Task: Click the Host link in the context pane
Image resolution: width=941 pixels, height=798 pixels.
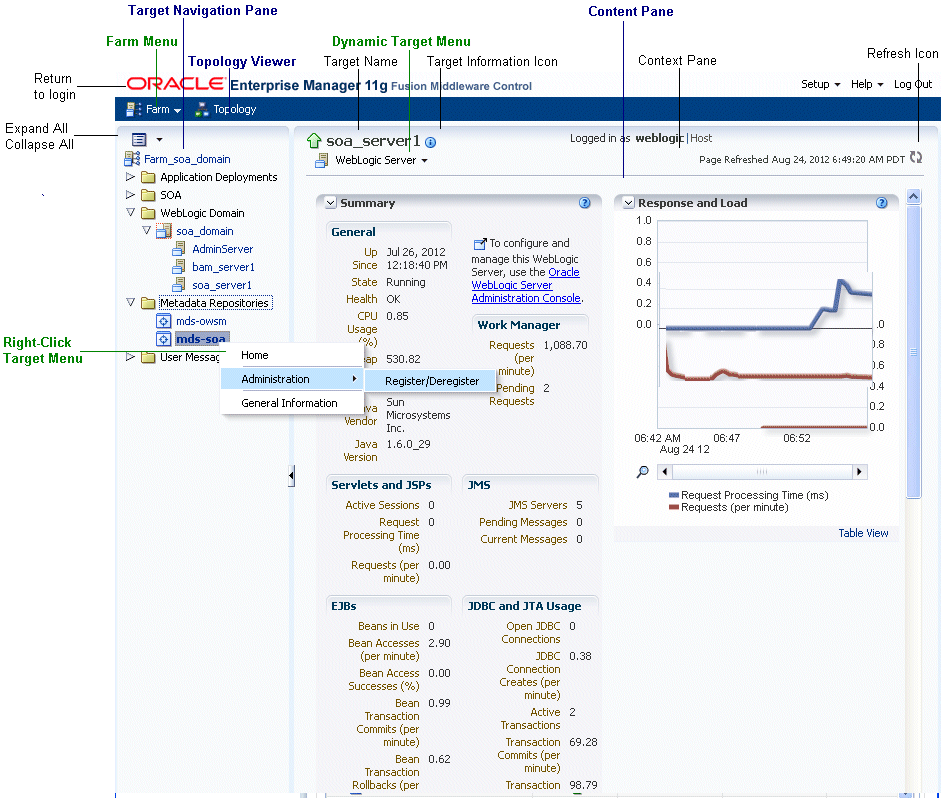Action: [x=701, y=138]
